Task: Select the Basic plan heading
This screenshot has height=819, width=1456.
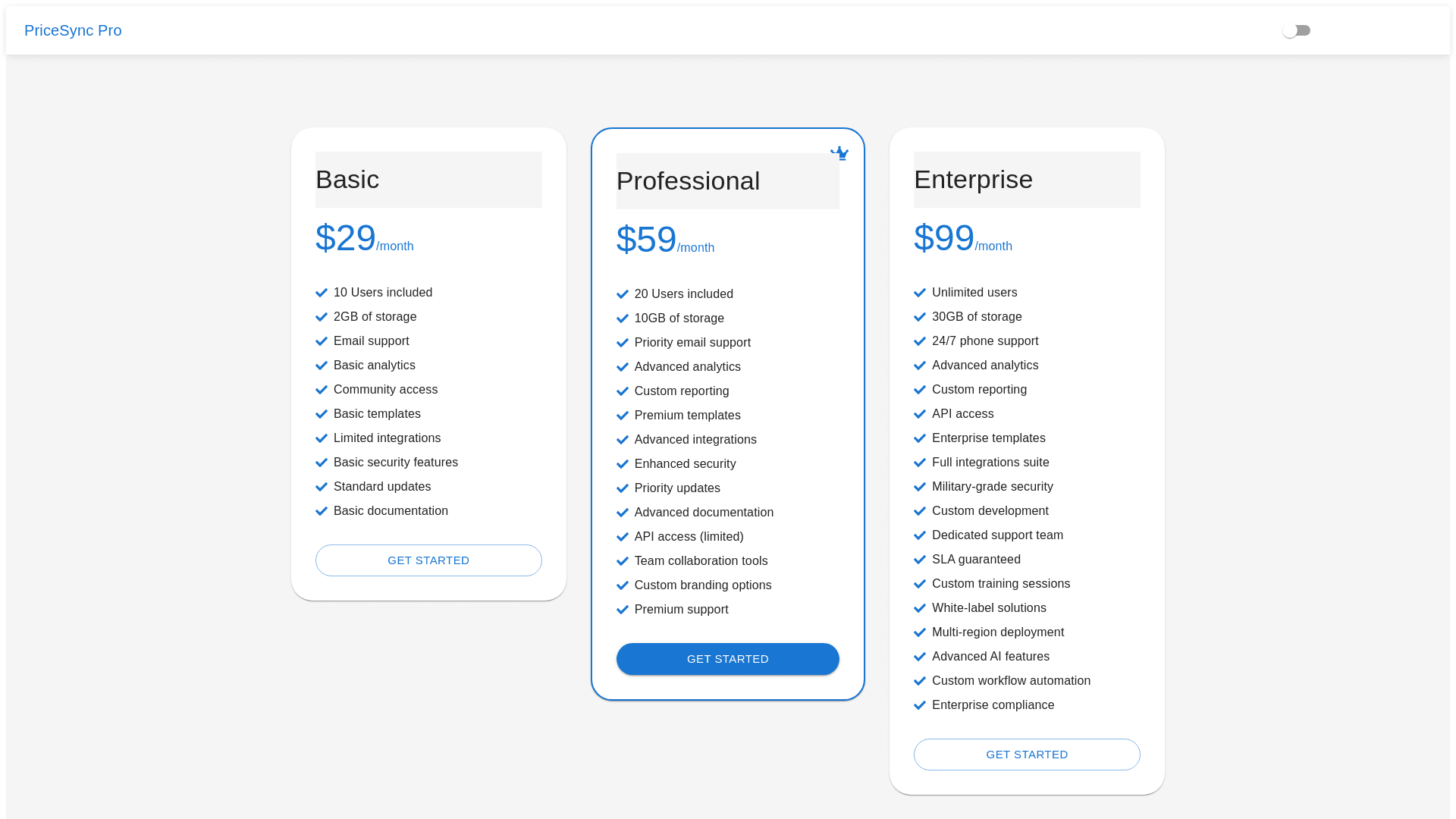Action: [x=347, y=180]
